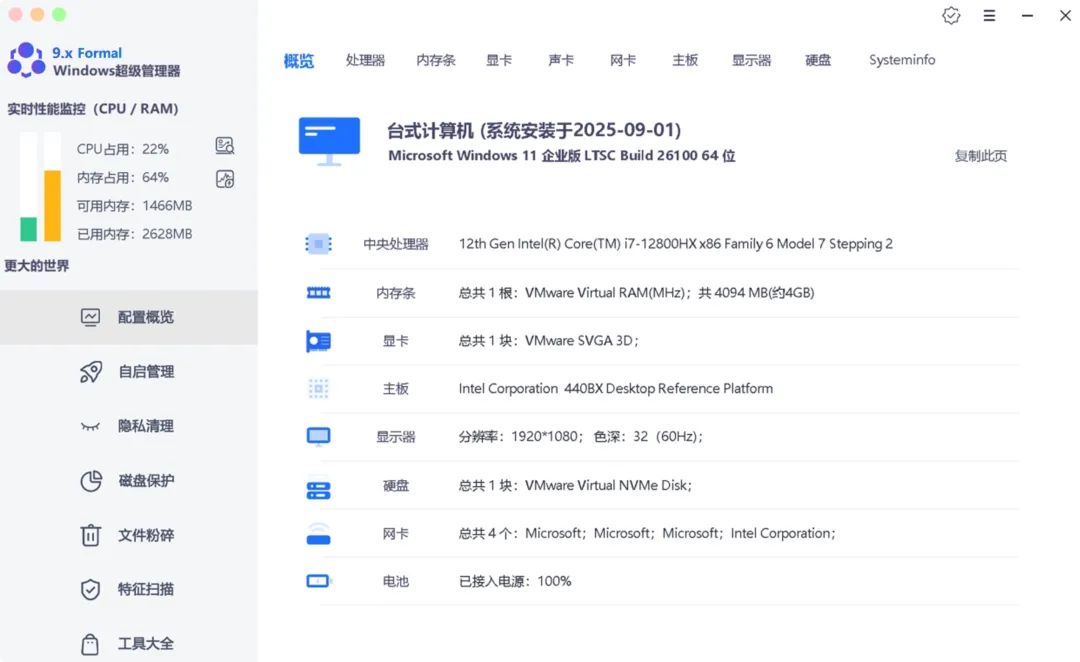
Task: Open 磁盘保护 disk protection
Action: 129,480
